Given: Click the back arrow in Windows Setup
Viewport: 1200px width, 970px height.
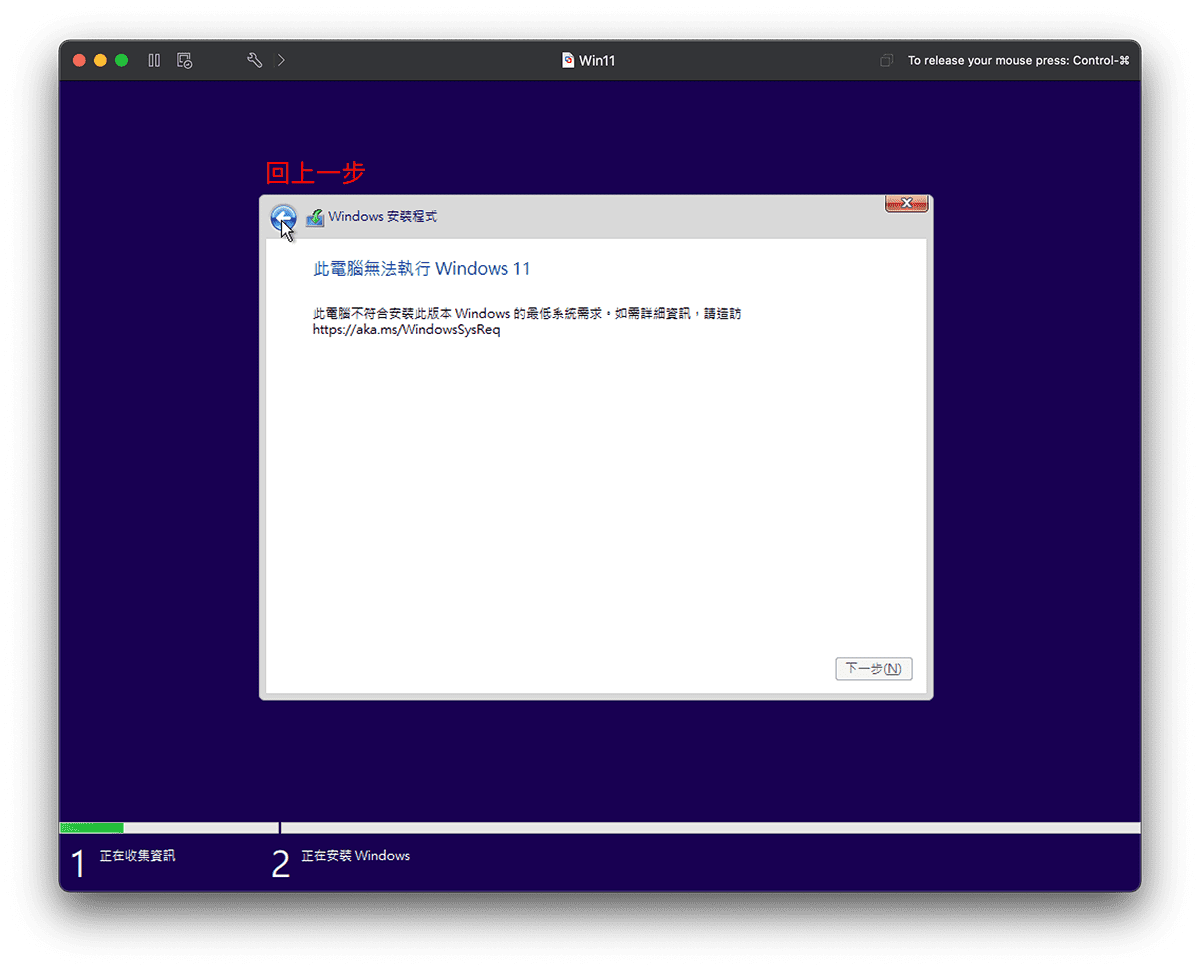Looking at the screenshot, I should coord(283,218).
